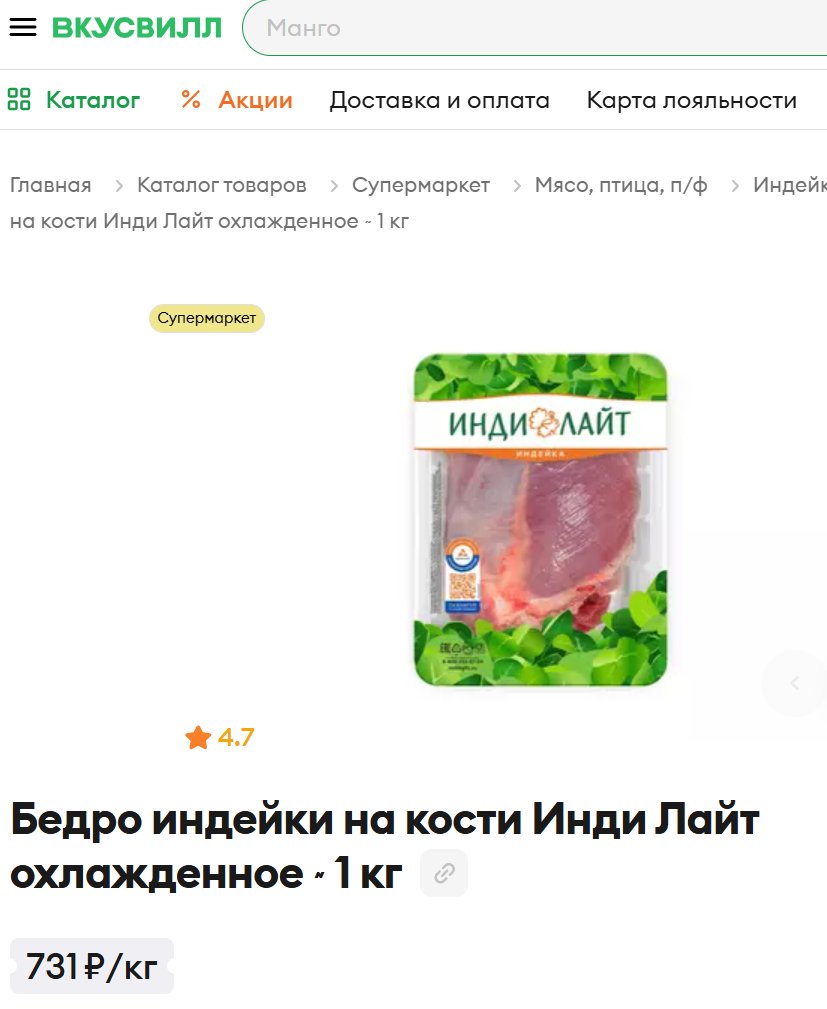Open the hamburger menu

point(23,28)
